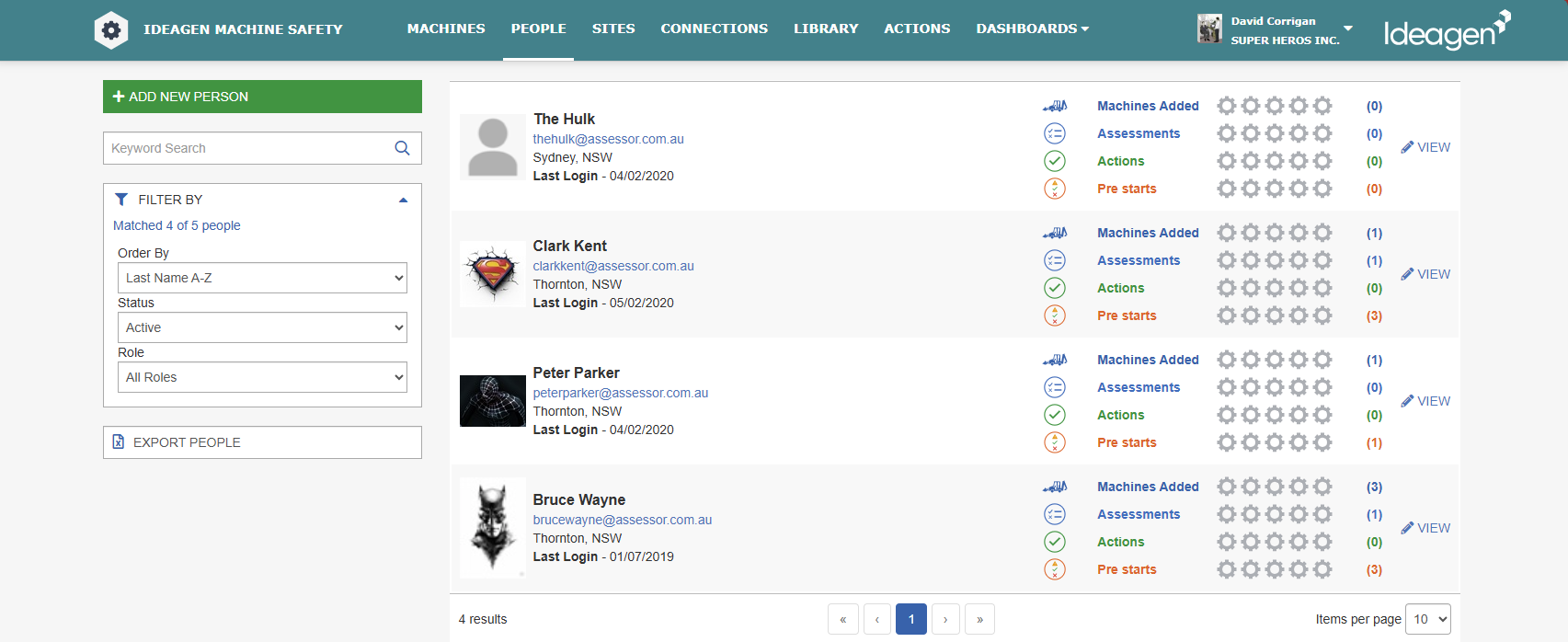
Task: Click the Export People file icon
Action: [119, 442]
